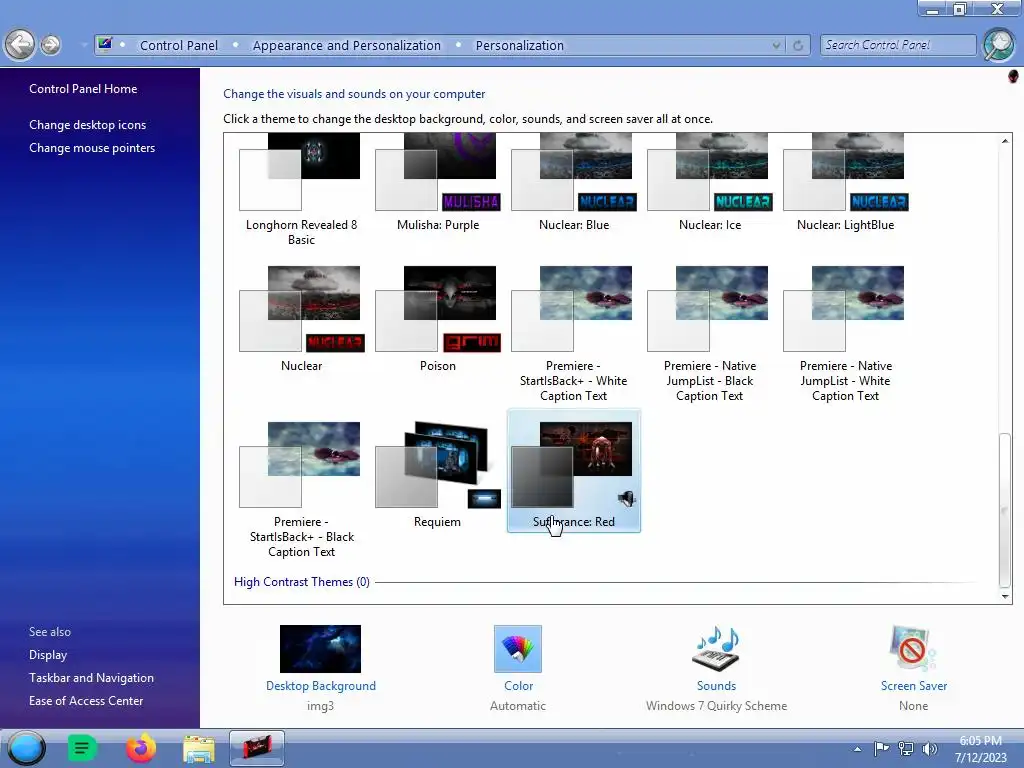1024x768 pixels.
Task: Select the Nuclear red theme
Action: tap(301, 319)
